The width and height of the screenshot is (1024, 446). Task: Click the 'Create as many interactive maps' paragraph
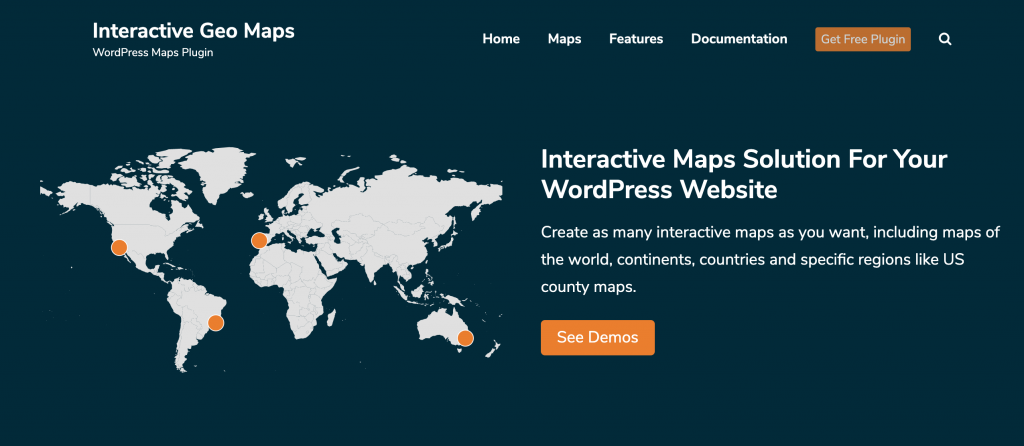[771, 260]
